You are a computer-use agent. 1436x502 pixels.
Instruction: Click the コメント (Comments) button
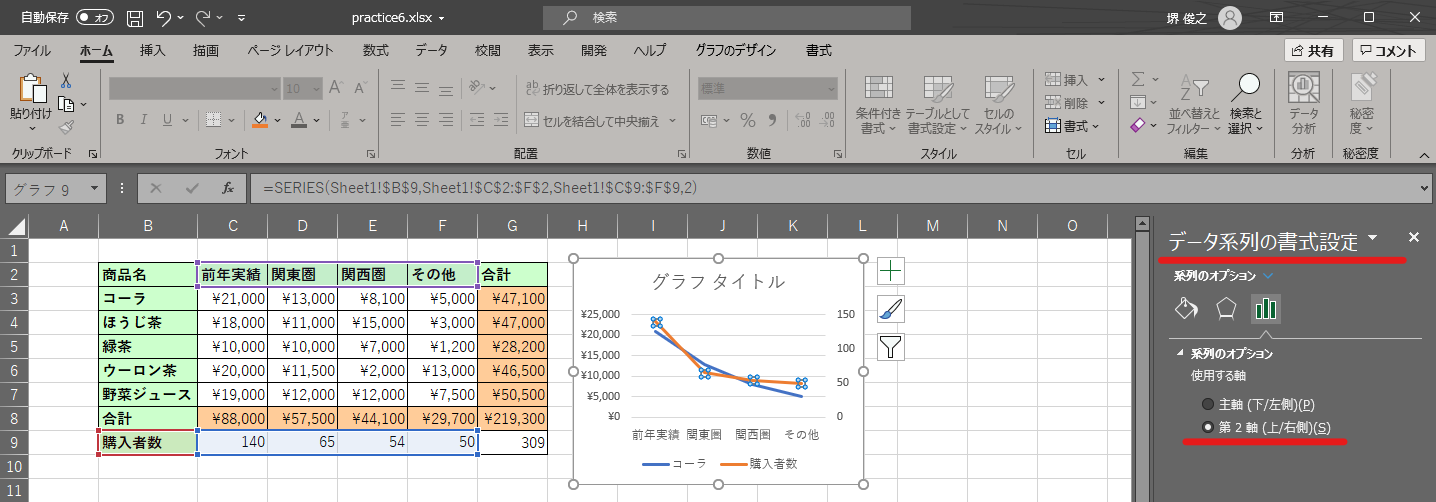coord(1389,51)
